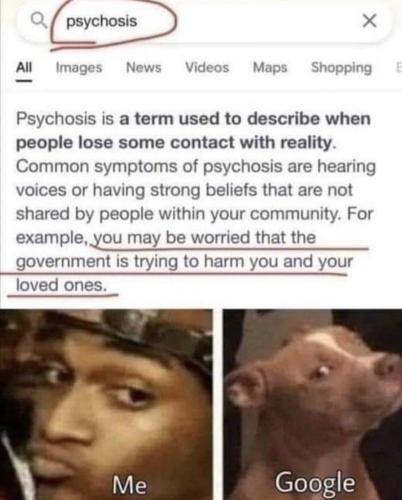Clear the search with the X icon
Image resolution: width=402 pixels, height=500 pixels.
[x=370, y=21]
